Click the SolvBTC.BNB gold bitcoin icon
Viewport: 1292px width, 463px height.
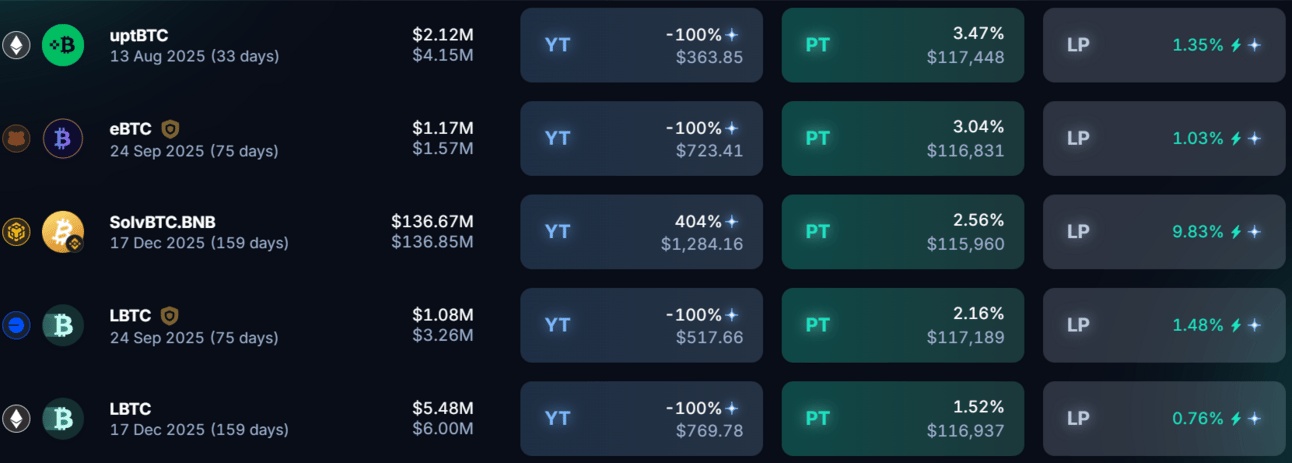click(63, 232)
